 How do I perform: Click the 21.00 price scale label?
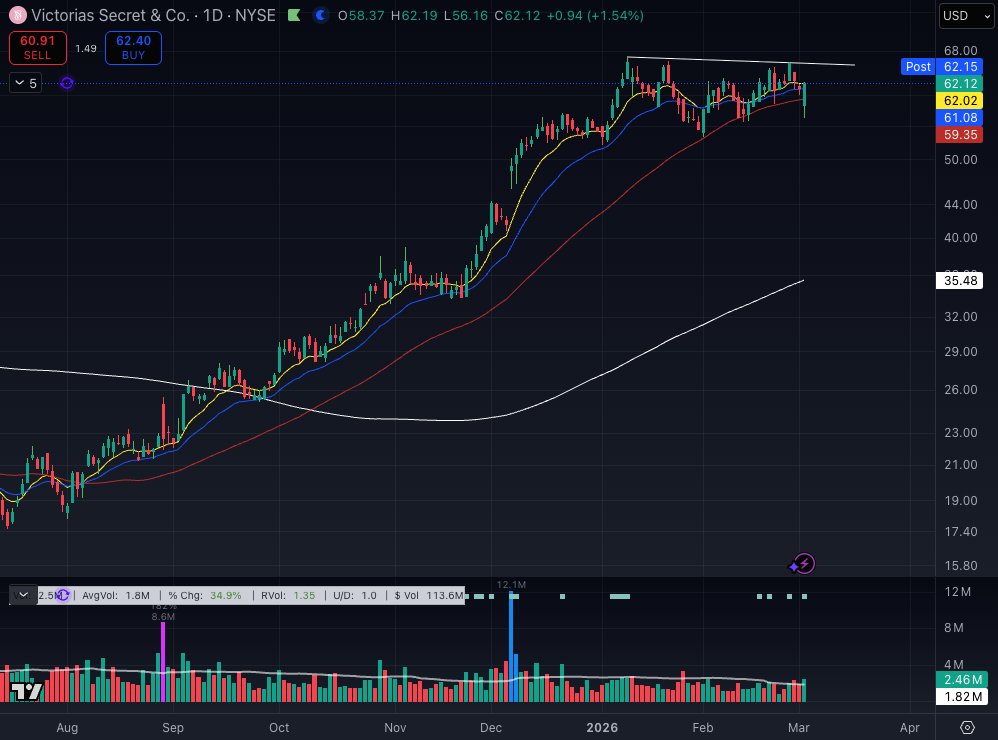[960, 464]
